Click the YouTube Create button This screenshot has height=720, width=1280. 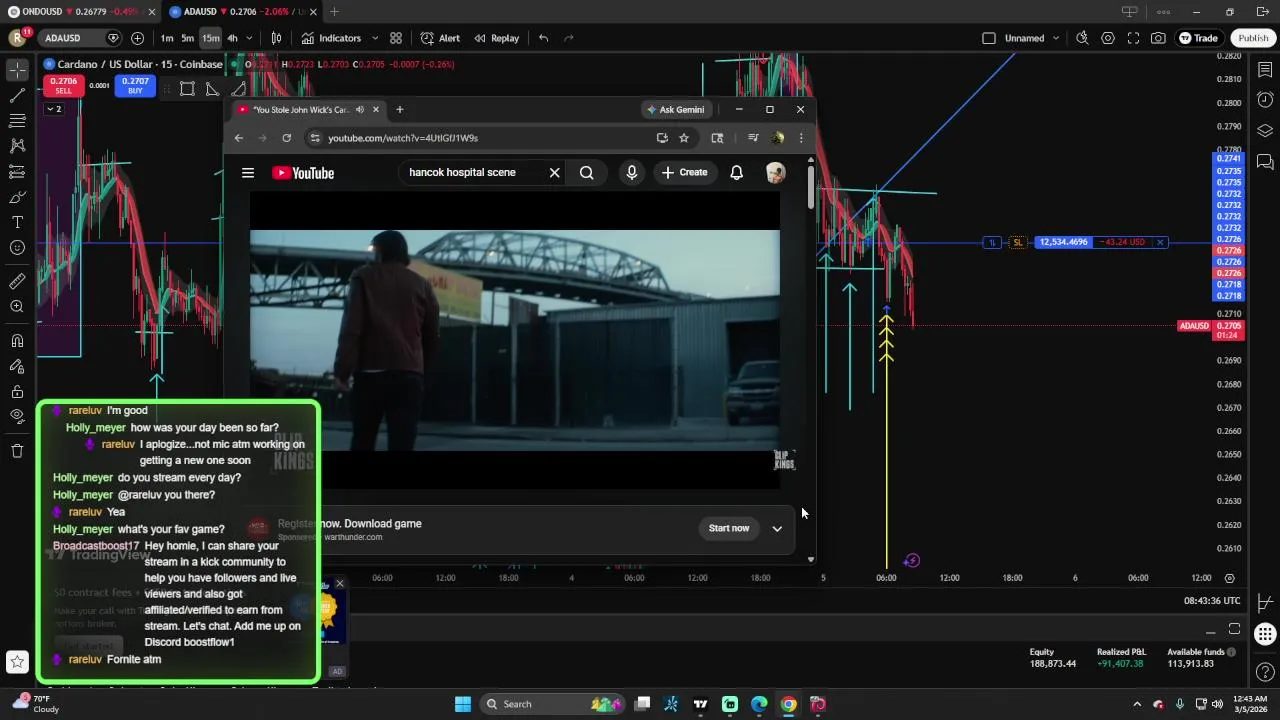[685, 173]
